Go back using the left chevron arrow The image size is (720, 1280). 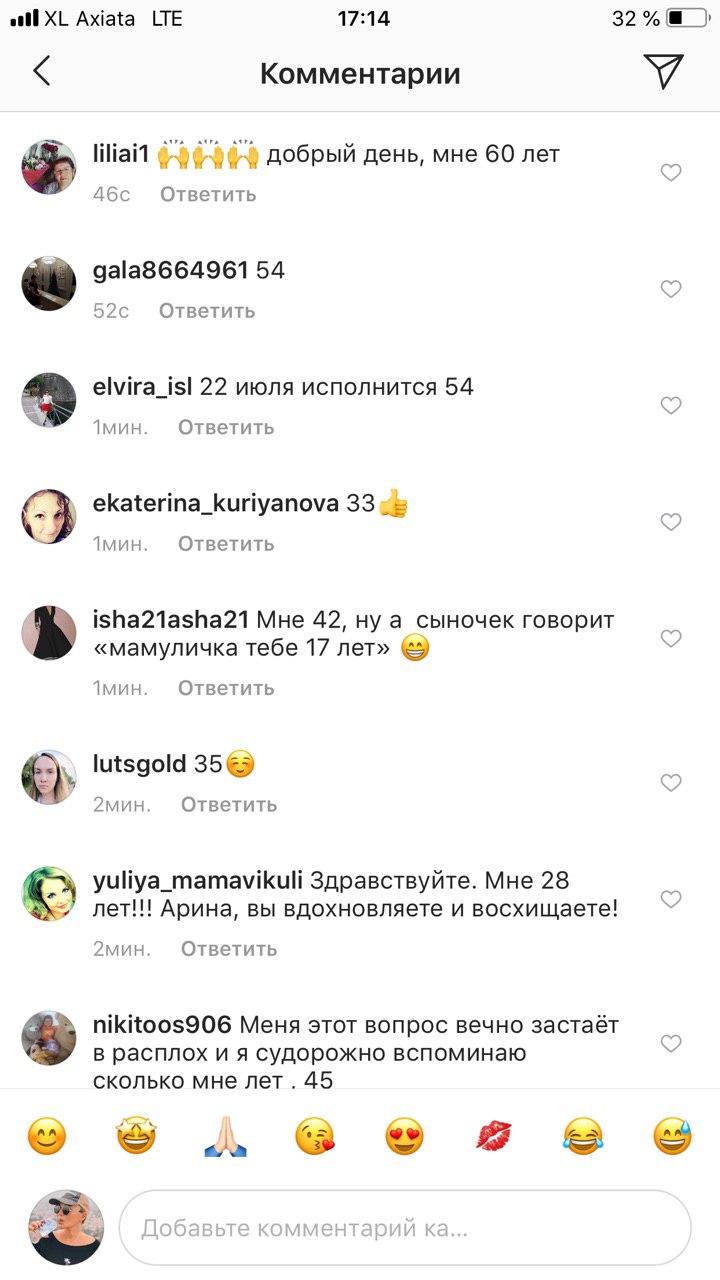(41, 72)
